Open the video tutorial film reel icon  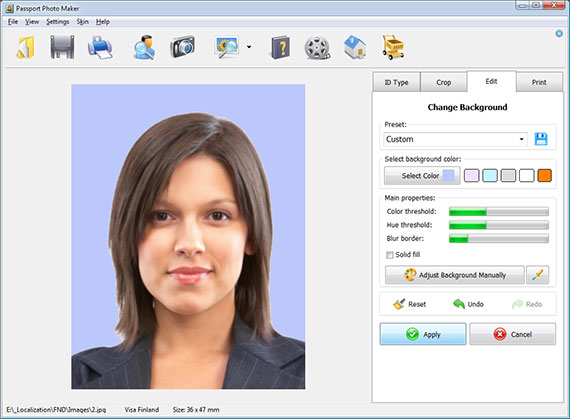pos(317,48)
